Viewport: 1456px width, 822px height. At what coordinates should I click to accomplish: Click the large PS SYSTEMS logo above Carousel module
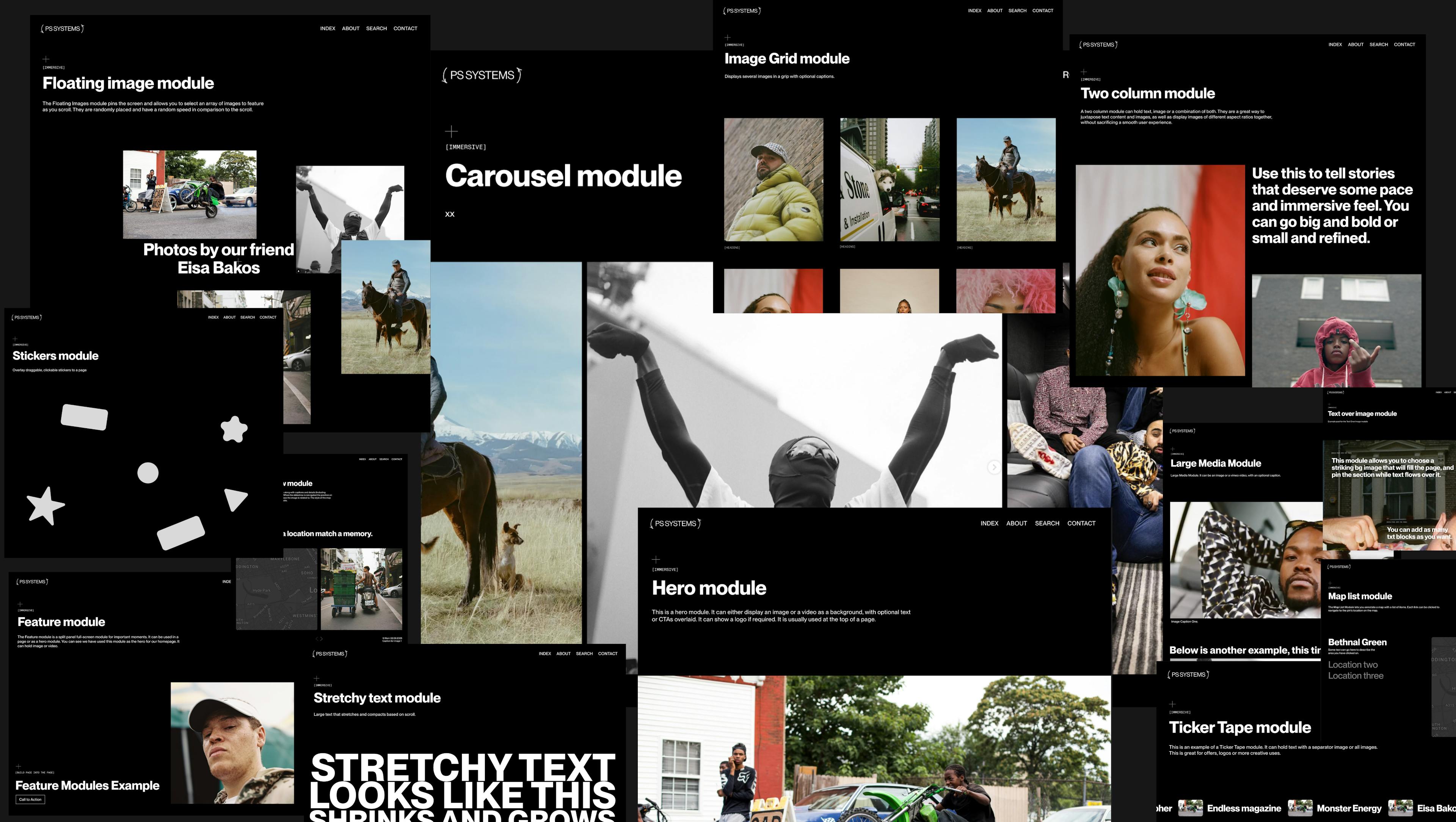(482, 75)
